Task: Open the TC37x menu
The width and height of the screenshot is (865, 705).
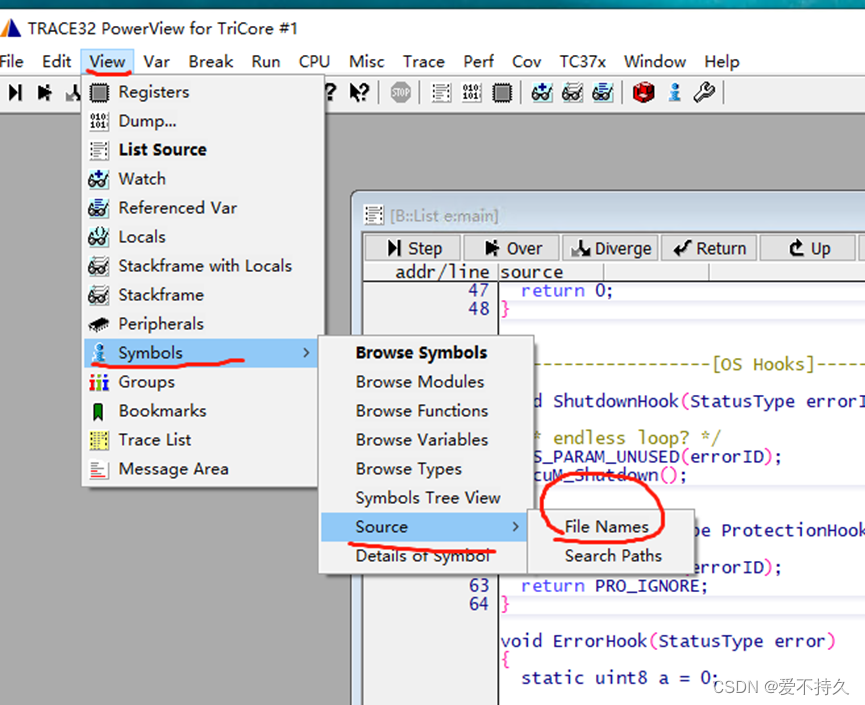Action: point(583,61)
